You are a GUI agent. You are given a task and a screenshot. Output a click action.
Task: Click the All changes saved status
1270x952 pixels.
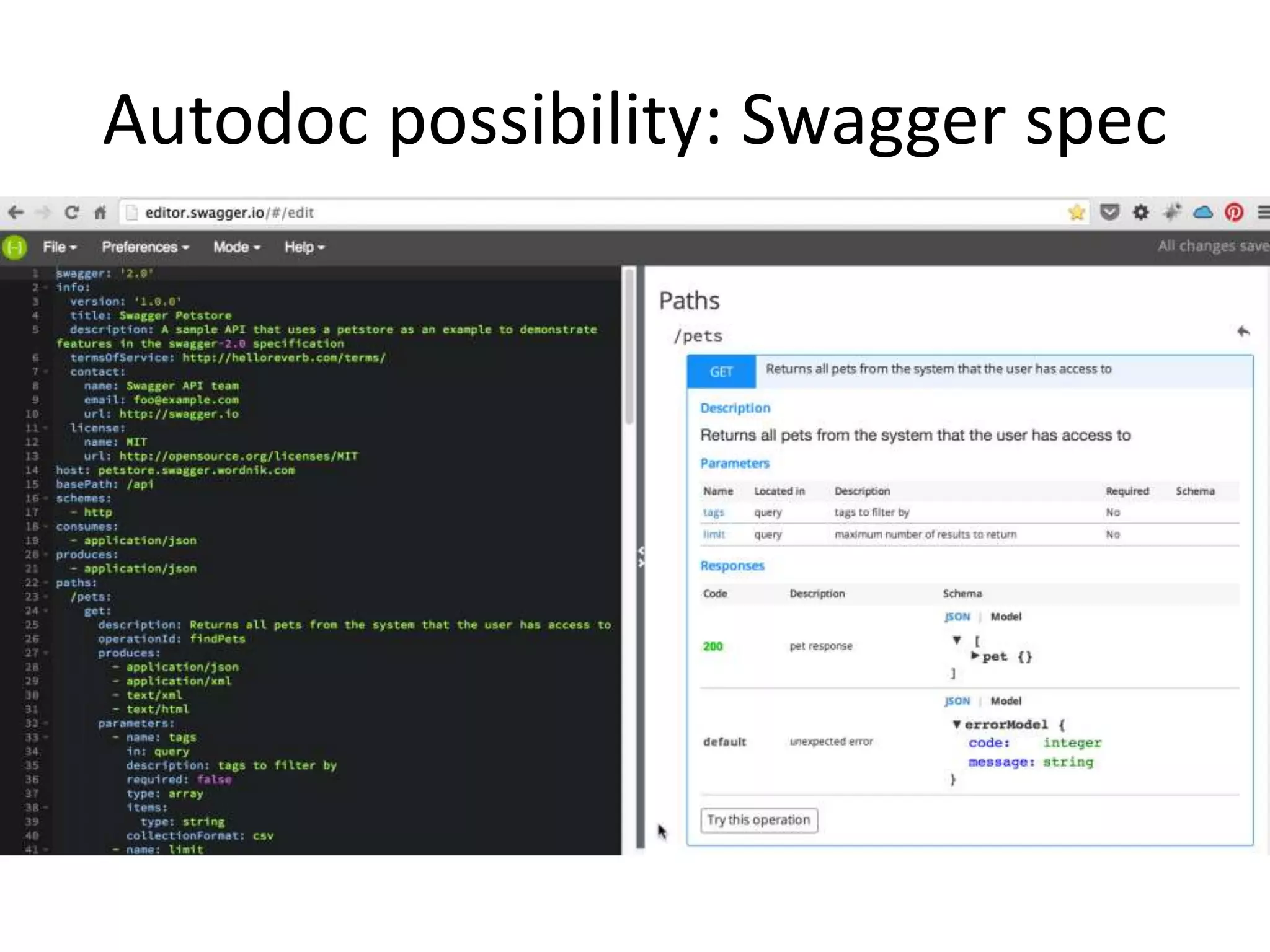(x=1214, y=246)
